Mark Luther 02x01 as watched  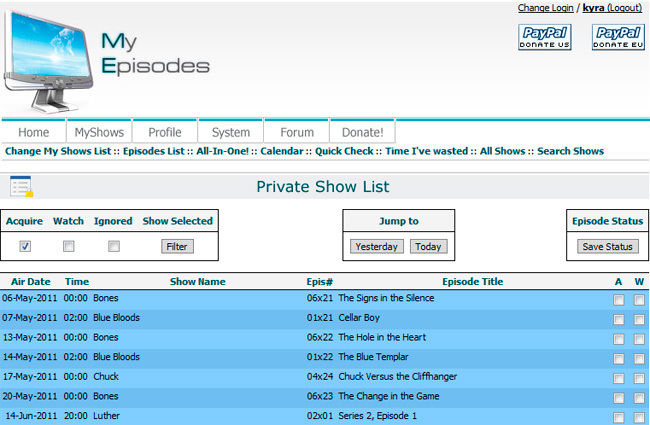click(x=639, y=417)
